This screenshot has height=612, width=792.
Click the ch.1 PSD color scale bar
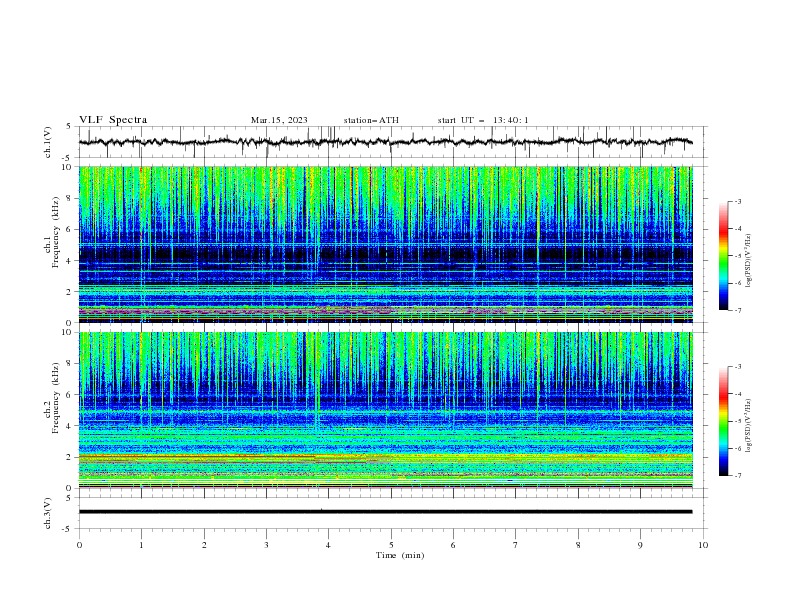(724, 256)
